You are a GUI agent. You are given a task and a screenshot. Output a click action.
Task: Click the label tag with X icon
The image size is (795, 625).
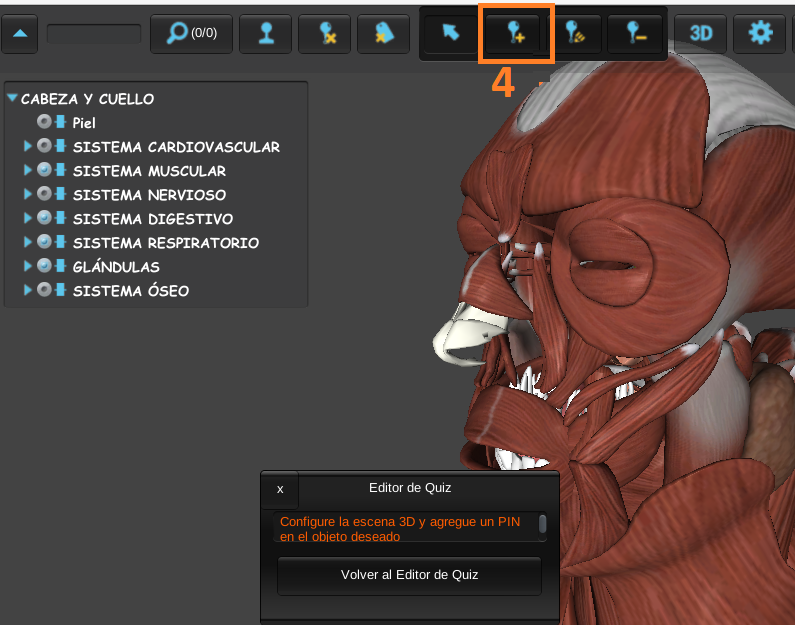[383, 34]
